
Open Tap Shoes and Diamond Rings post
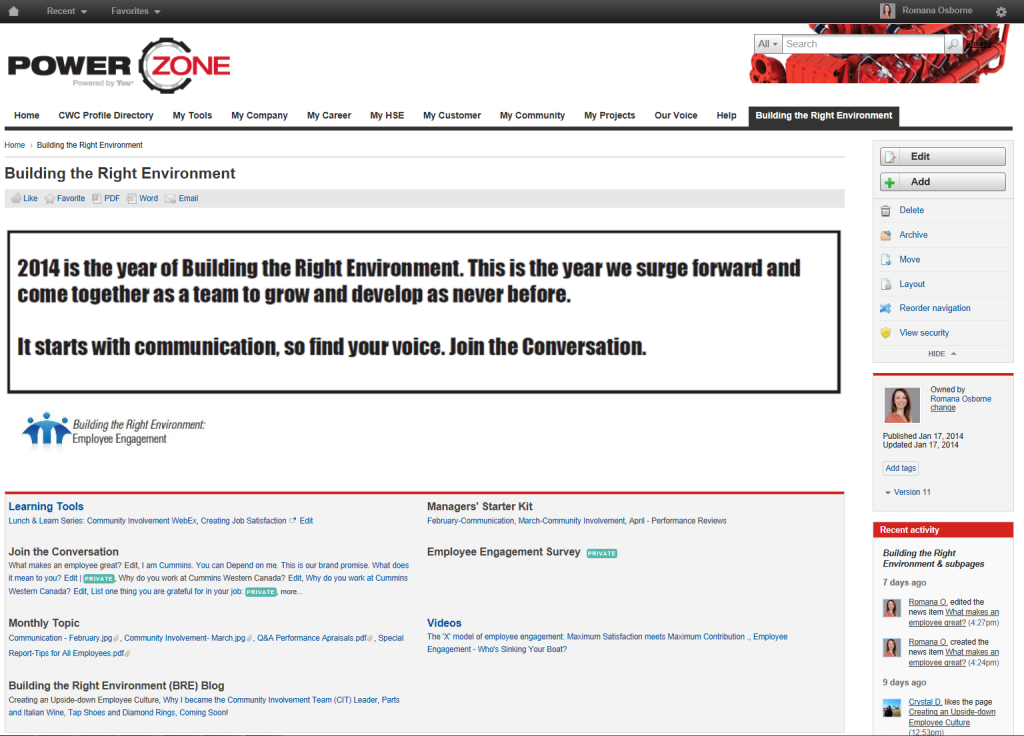(121, 712)
